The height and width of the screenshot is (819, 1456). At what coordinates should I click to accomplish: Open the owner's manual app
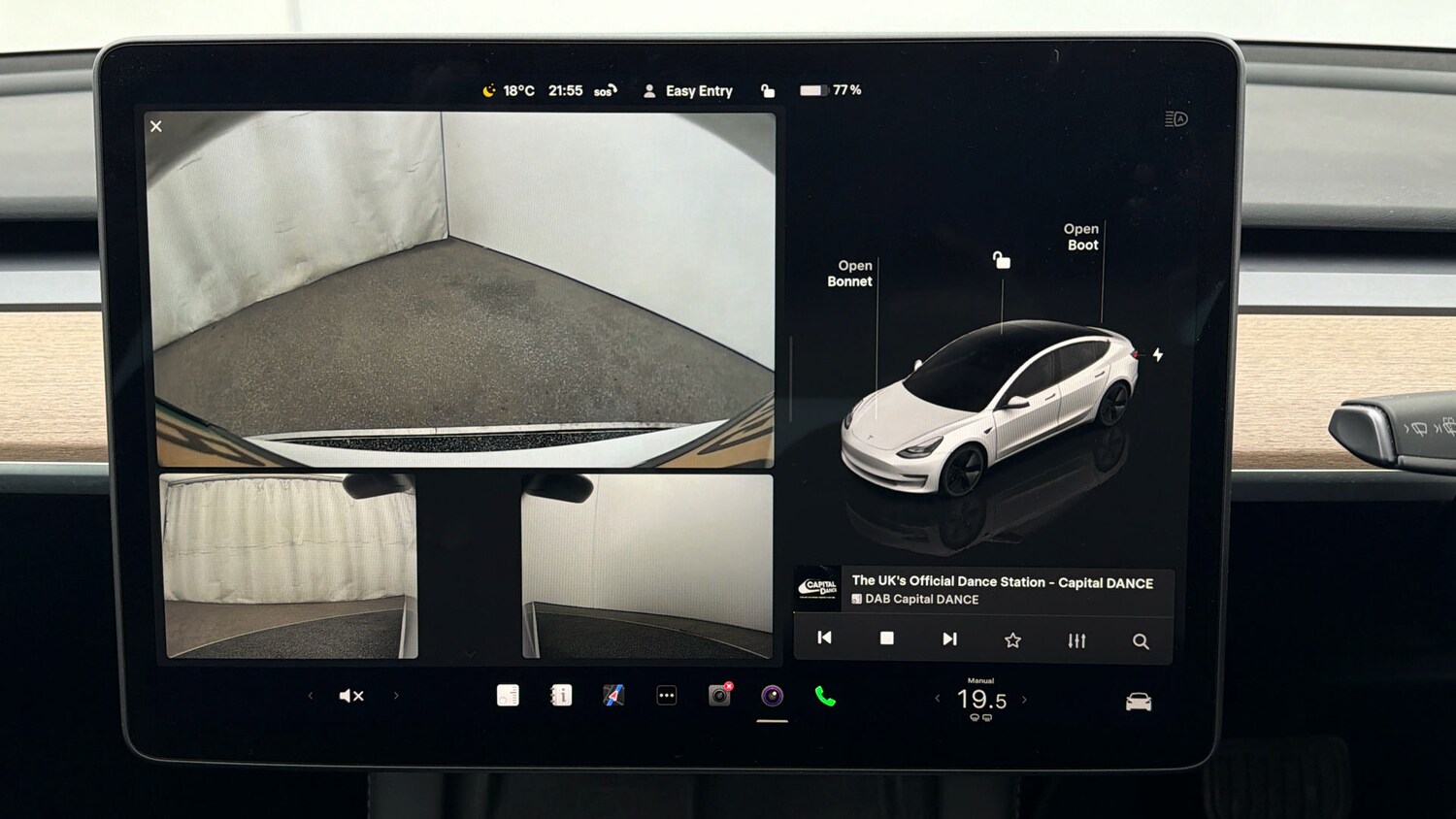(561, 695)
